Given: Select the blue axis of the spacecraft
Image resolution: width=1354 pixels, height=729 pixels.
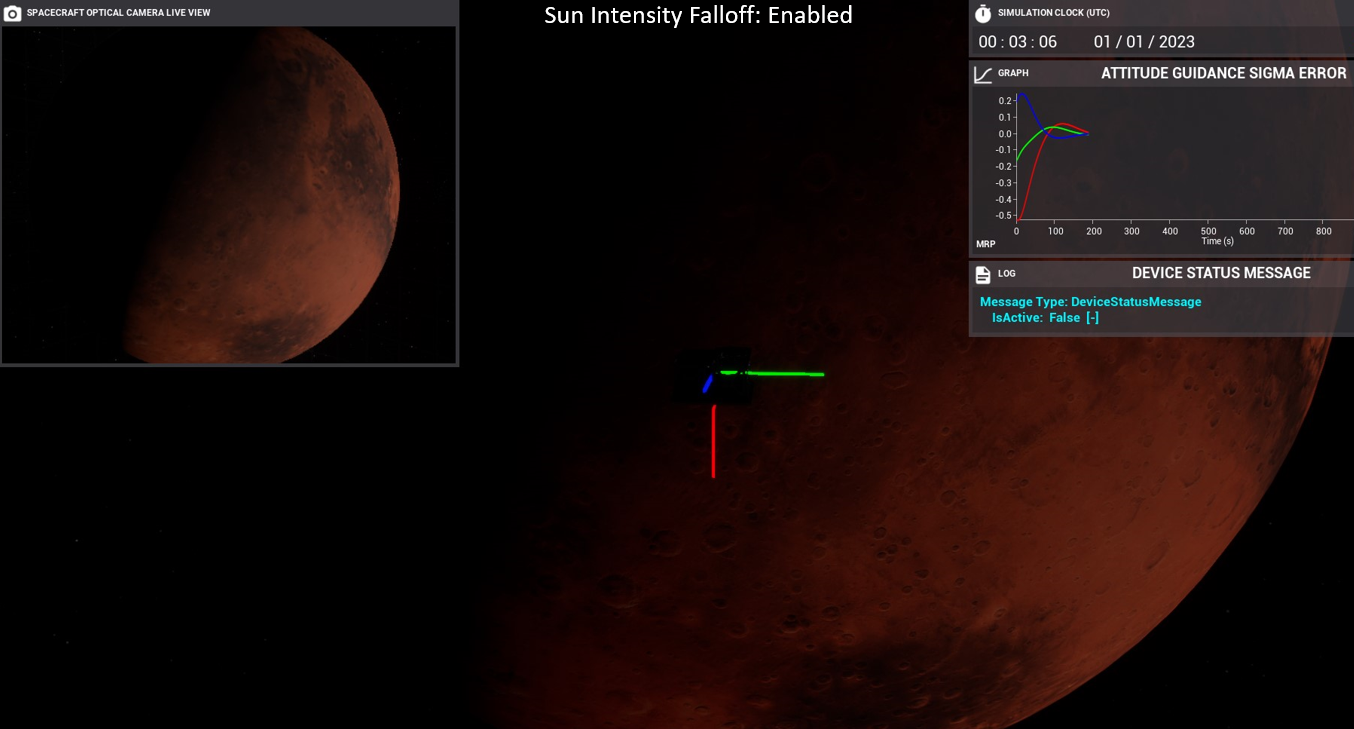Looking at the screenshot, I should pyautogui.click(x=707, y=384).
